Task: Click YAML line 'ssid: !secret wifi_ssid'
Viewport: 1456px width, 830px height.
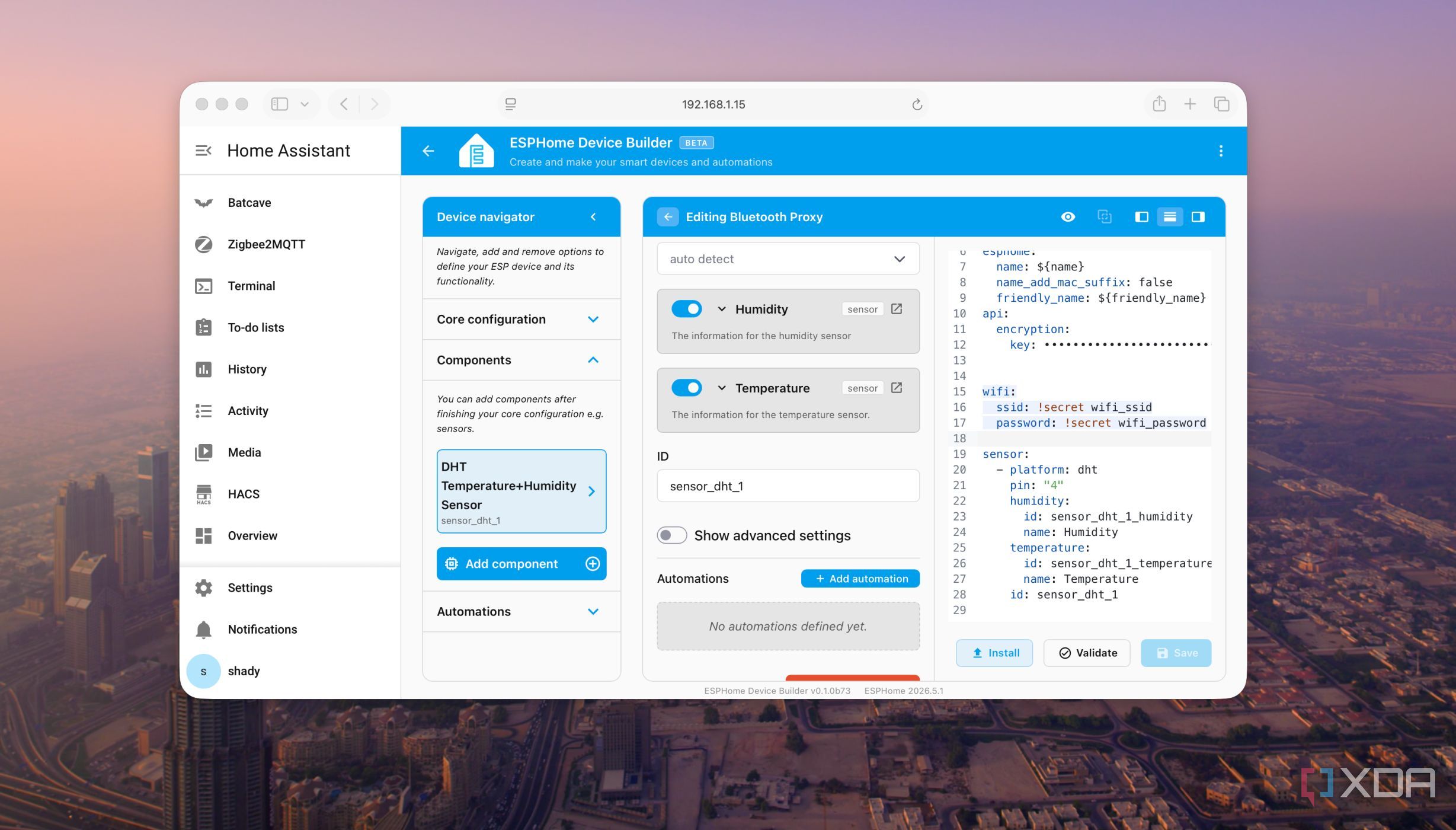Action: click(x=1073, y=407)
